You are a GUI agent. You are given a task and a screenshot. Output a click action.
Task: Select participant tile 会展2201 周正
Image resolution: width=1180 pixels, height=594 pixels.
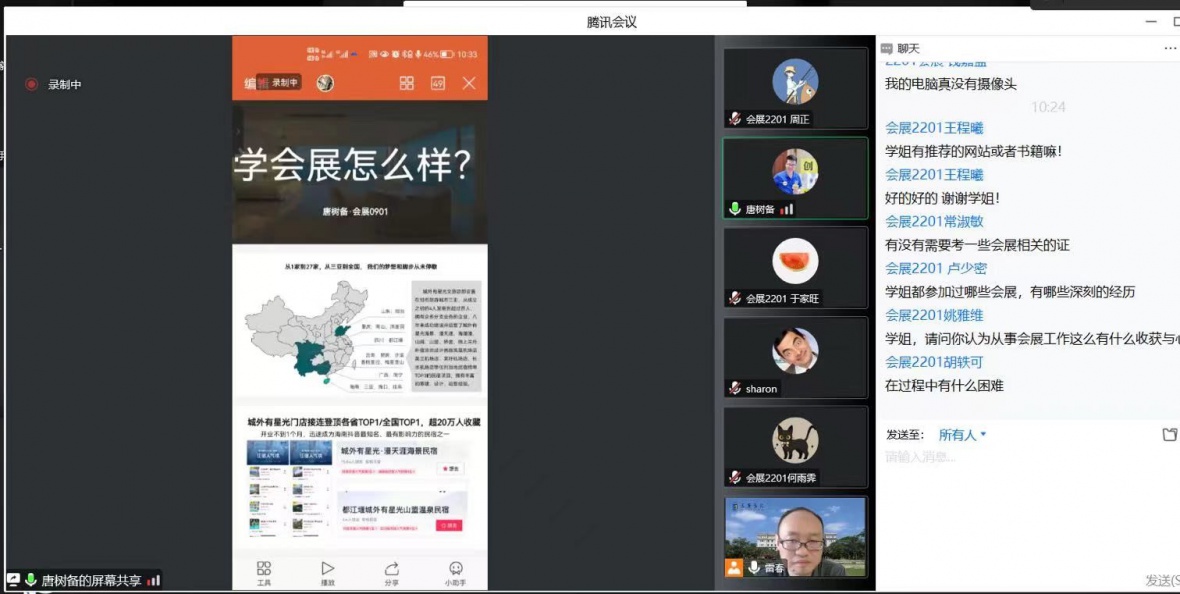(795, 89)
